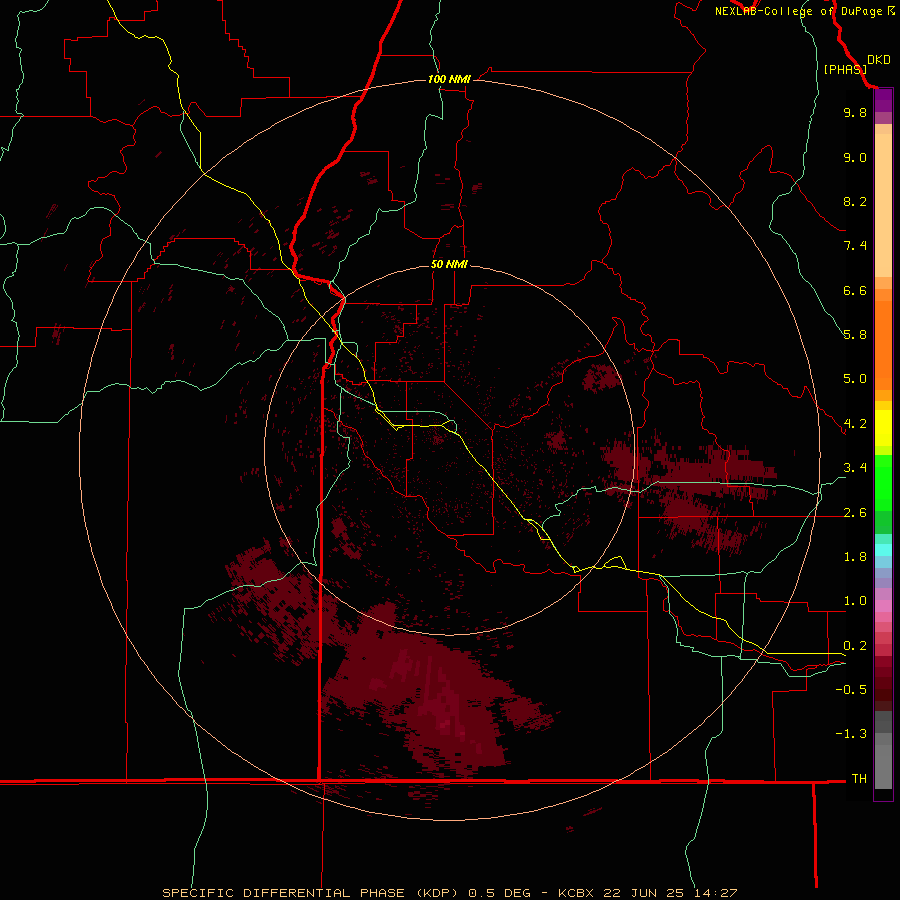Viewport: 900px width, 900px height.
Task: Pick the cyan band near 1.8
Action: click(883, 550)
